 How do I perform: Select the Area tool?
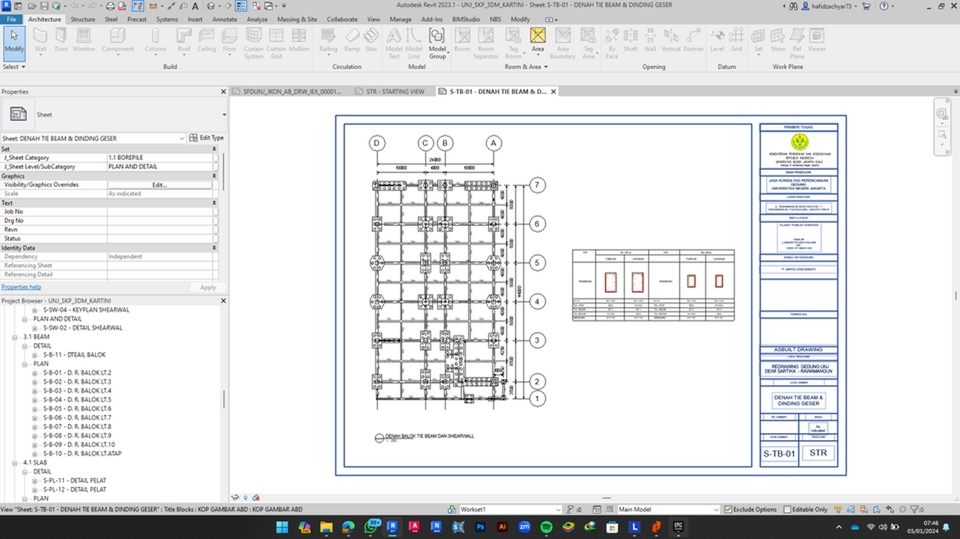click(538, 40)
